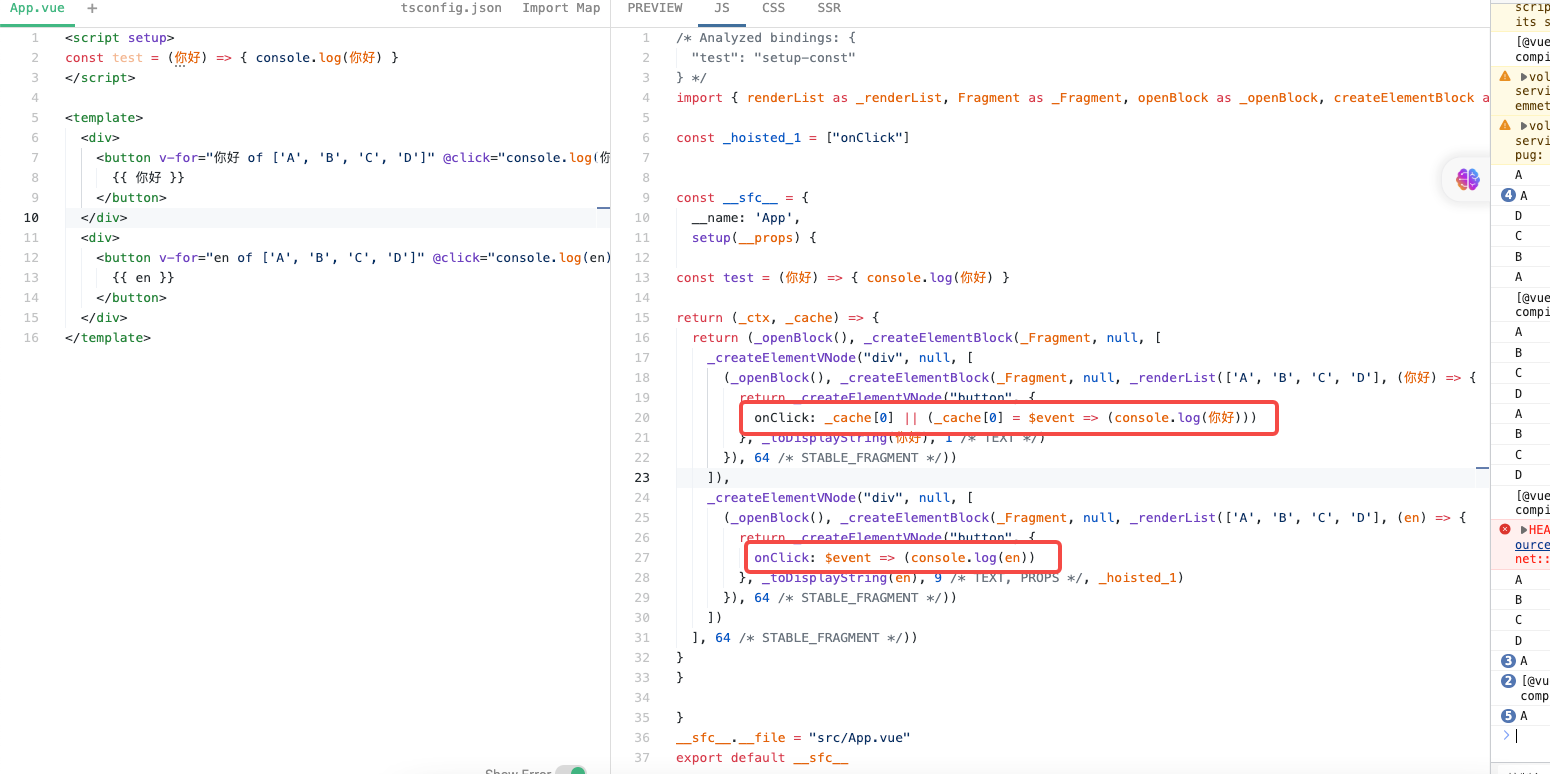Click the yellow warning triangle beside the volar emmet message
Image resolution: width=1550 pixels, height=774 pixels.
click(1505, 75)
